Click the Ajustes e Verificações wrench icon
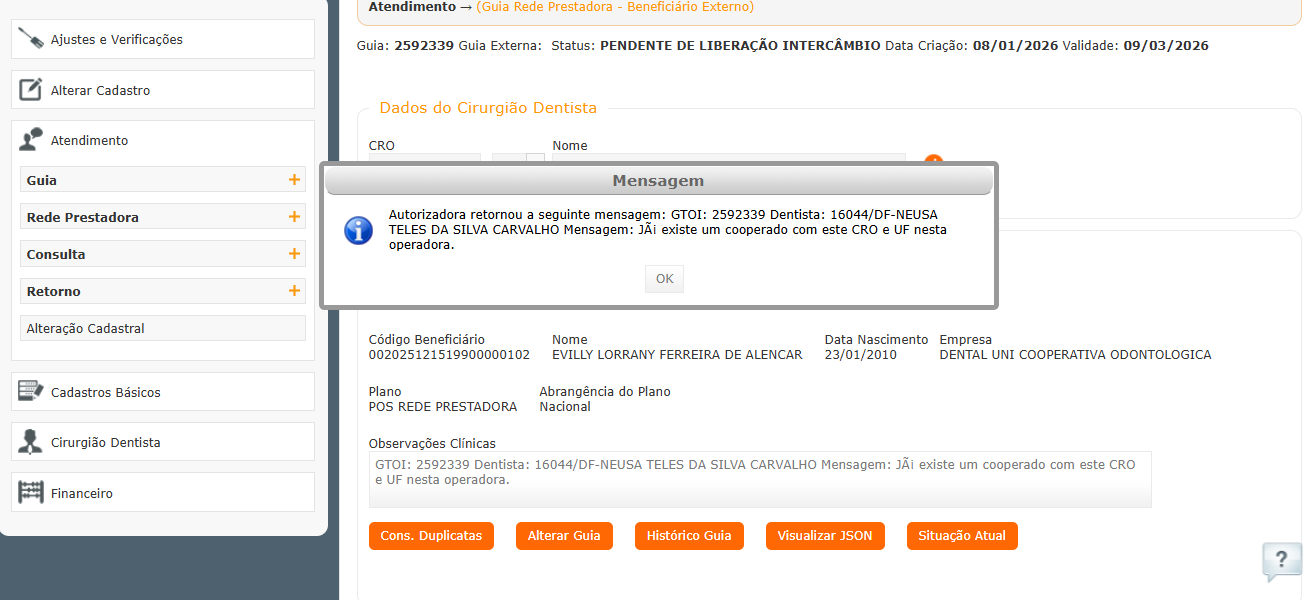The height and width of the screenshot is (600, 1308). pos(31,39)
